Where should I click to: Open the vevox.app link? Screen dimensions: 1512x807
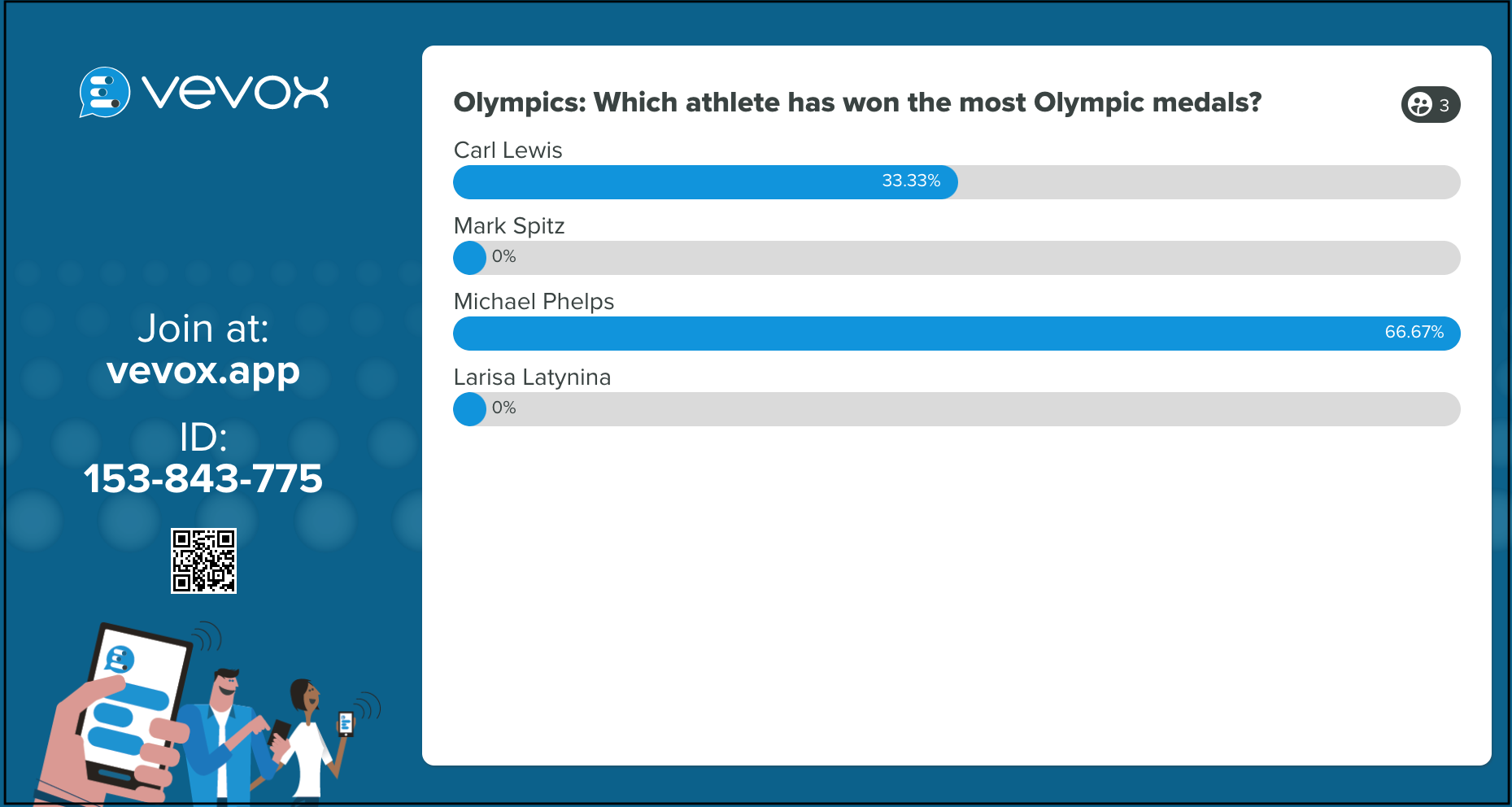click(203, 372)
